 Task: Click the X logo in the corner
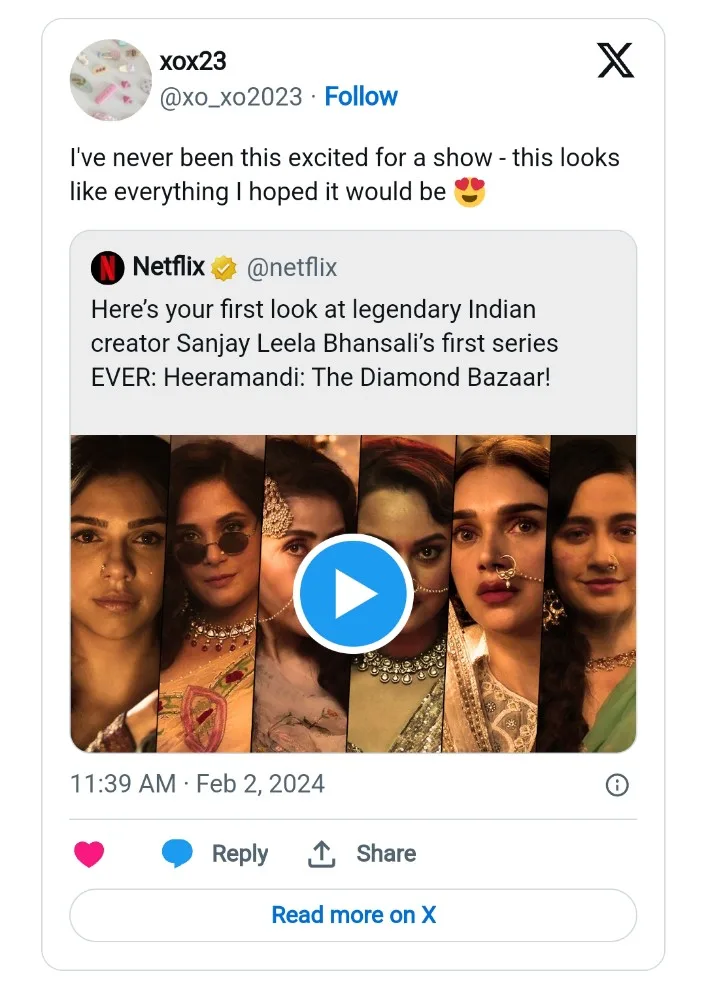click(x=615, y=60)
